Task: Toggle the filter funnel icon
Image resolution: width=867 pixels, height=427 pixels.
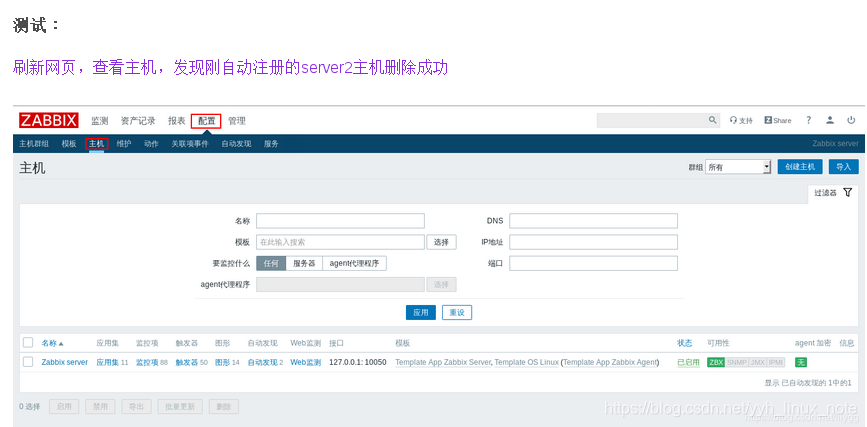Action: pyautogui.click(x=848, y=192)
